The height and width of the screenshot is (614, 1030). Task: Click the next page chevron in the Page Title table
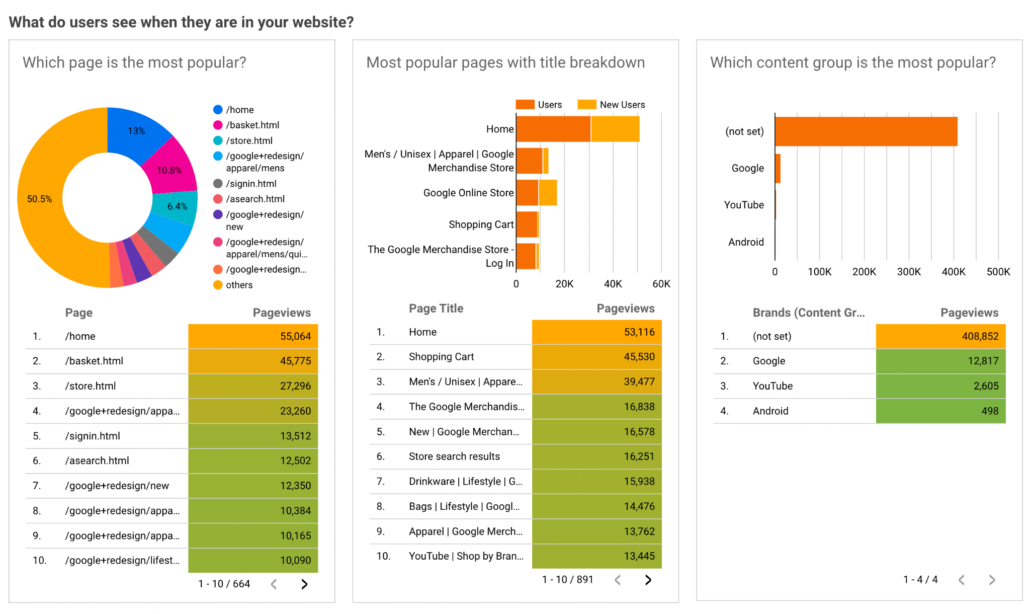coord(648,578)
